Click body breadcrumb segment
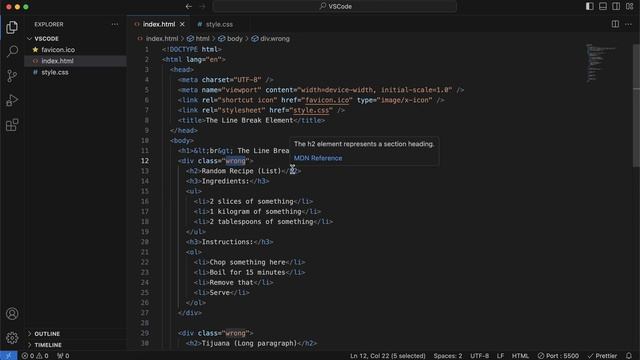 point(231,38)
